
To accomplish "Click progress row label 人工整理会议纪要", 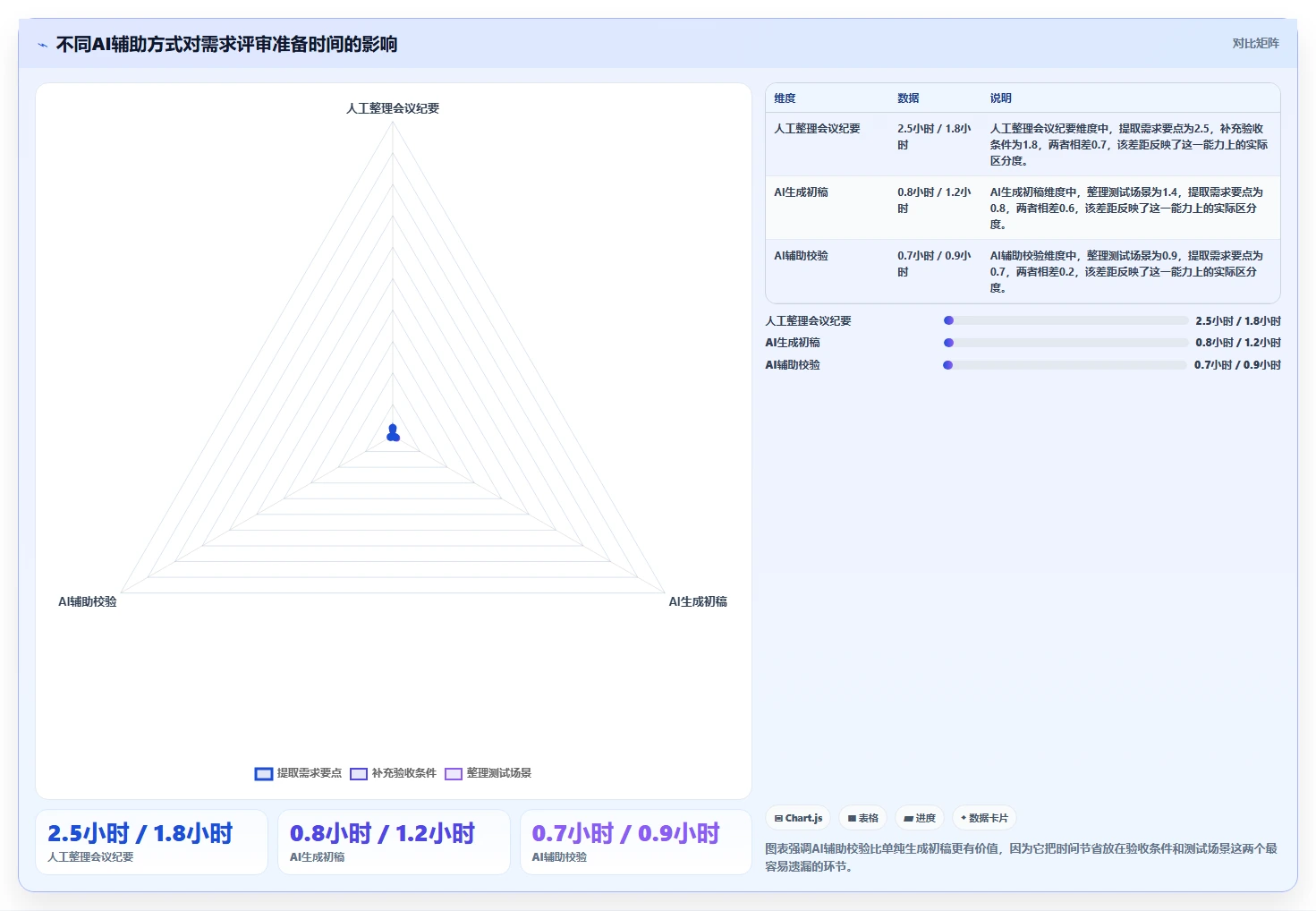I will pos(808,320).
